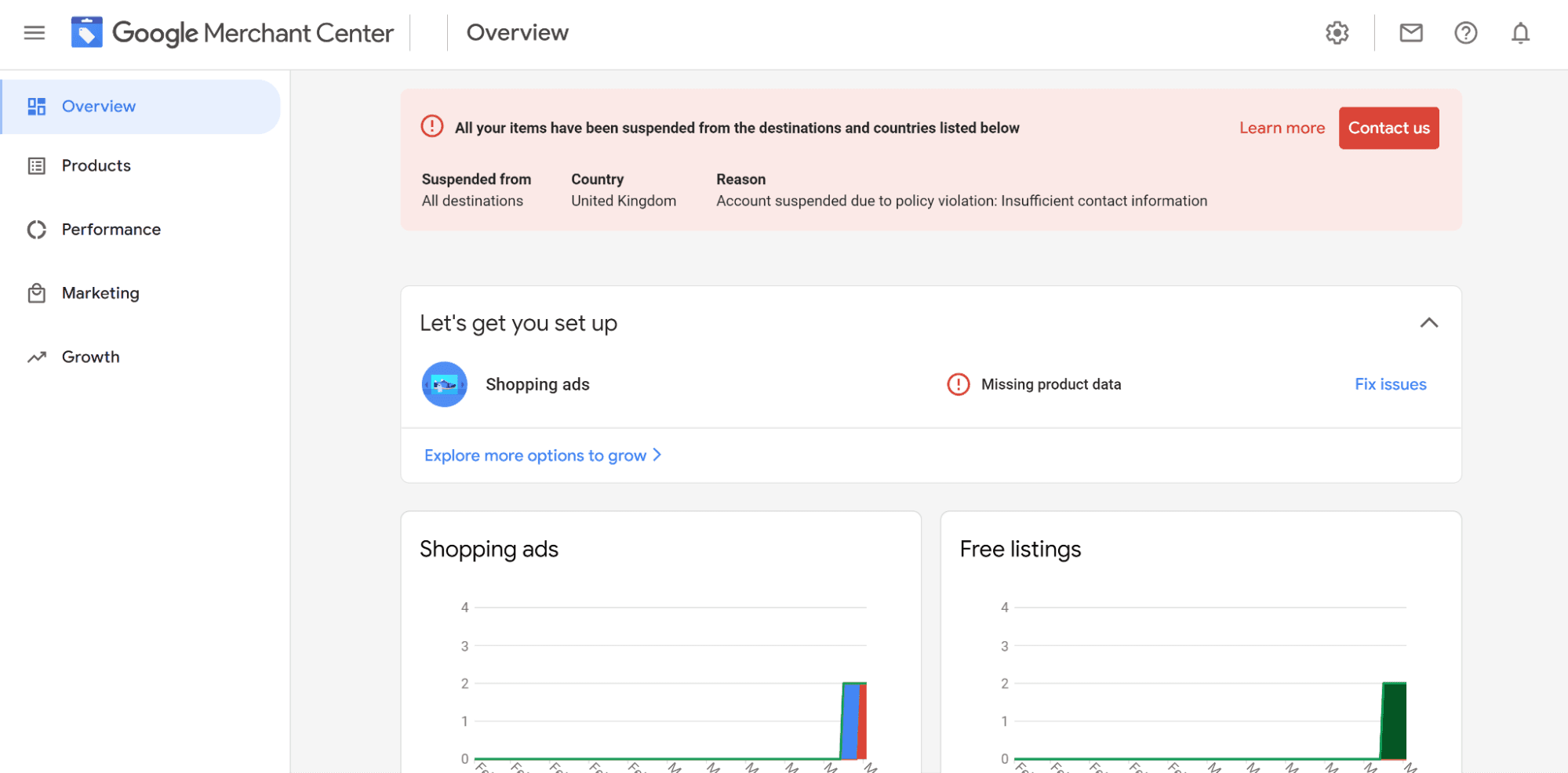Select the Overview tab in the sidebar
Viewport: 1568px width, 773px height.
coord(98,106)
